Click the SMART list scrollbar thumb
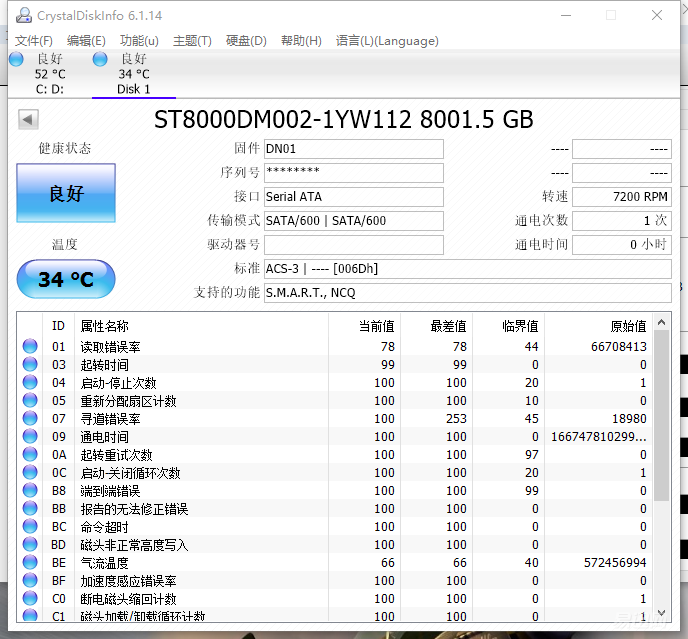The width and height of the screenshot is (688, 639). point(662,416)
